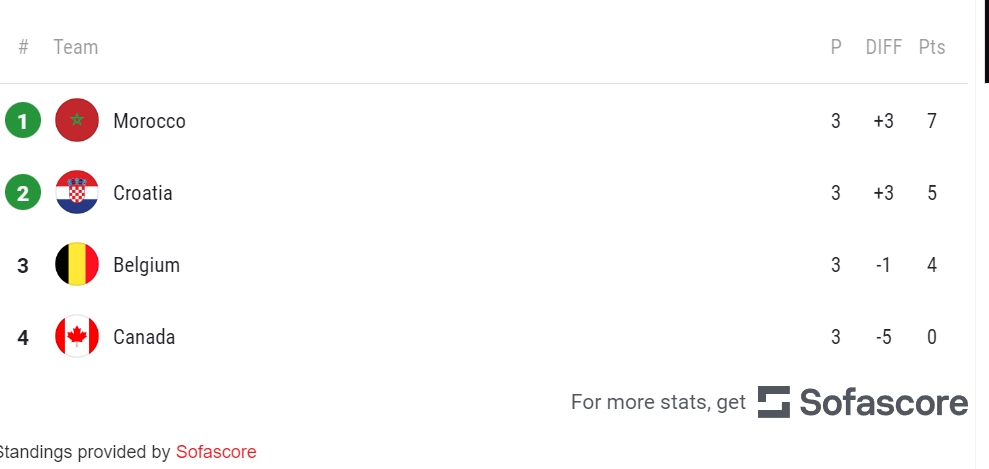Viewport: 989px width, 469px height.
Task: Click the Sofascore logo icon
Action: [773, 402]
